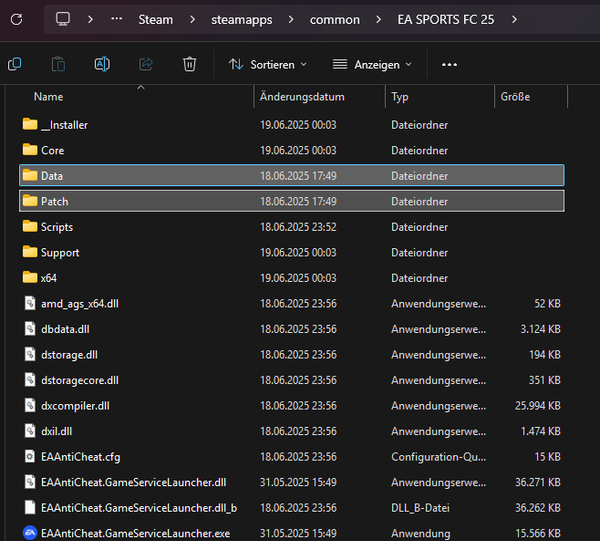Image resolution: width=600 pixels, height=541 pixels.
Task: Sort by the Typ column header
Action: 399,97
